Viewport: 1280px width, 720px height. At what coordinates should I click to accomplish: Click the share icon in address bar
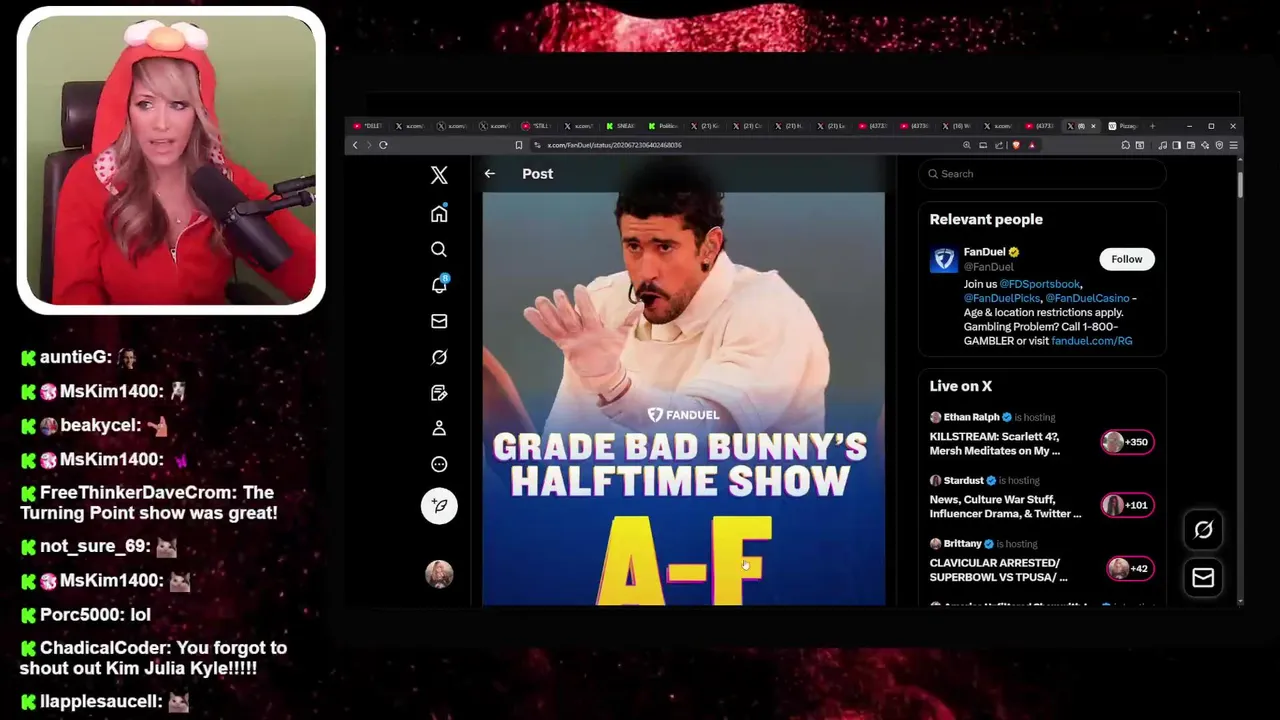[x=999, y=145]
